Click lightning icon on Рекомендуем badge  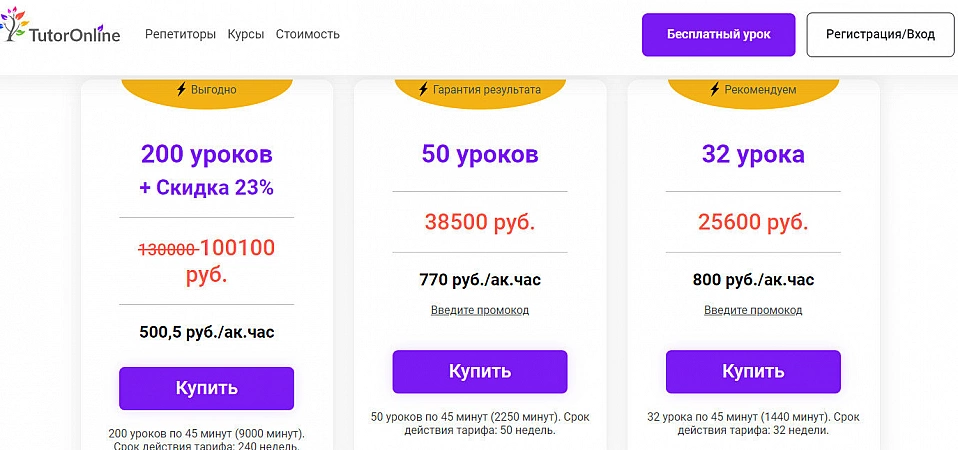[x=714, y=89]
